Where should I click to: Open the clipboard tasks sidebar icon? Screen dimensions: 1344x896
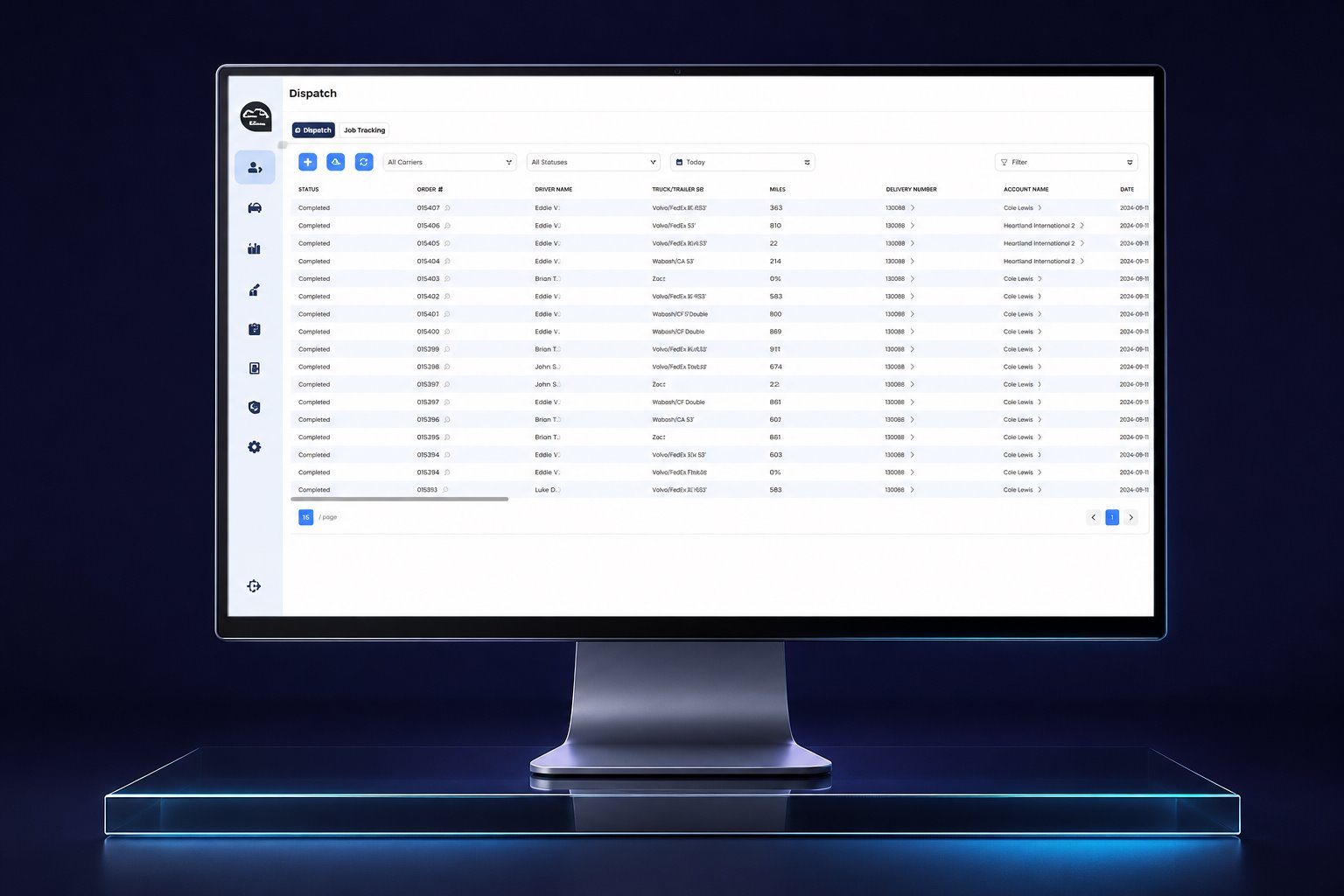point(255,329)
